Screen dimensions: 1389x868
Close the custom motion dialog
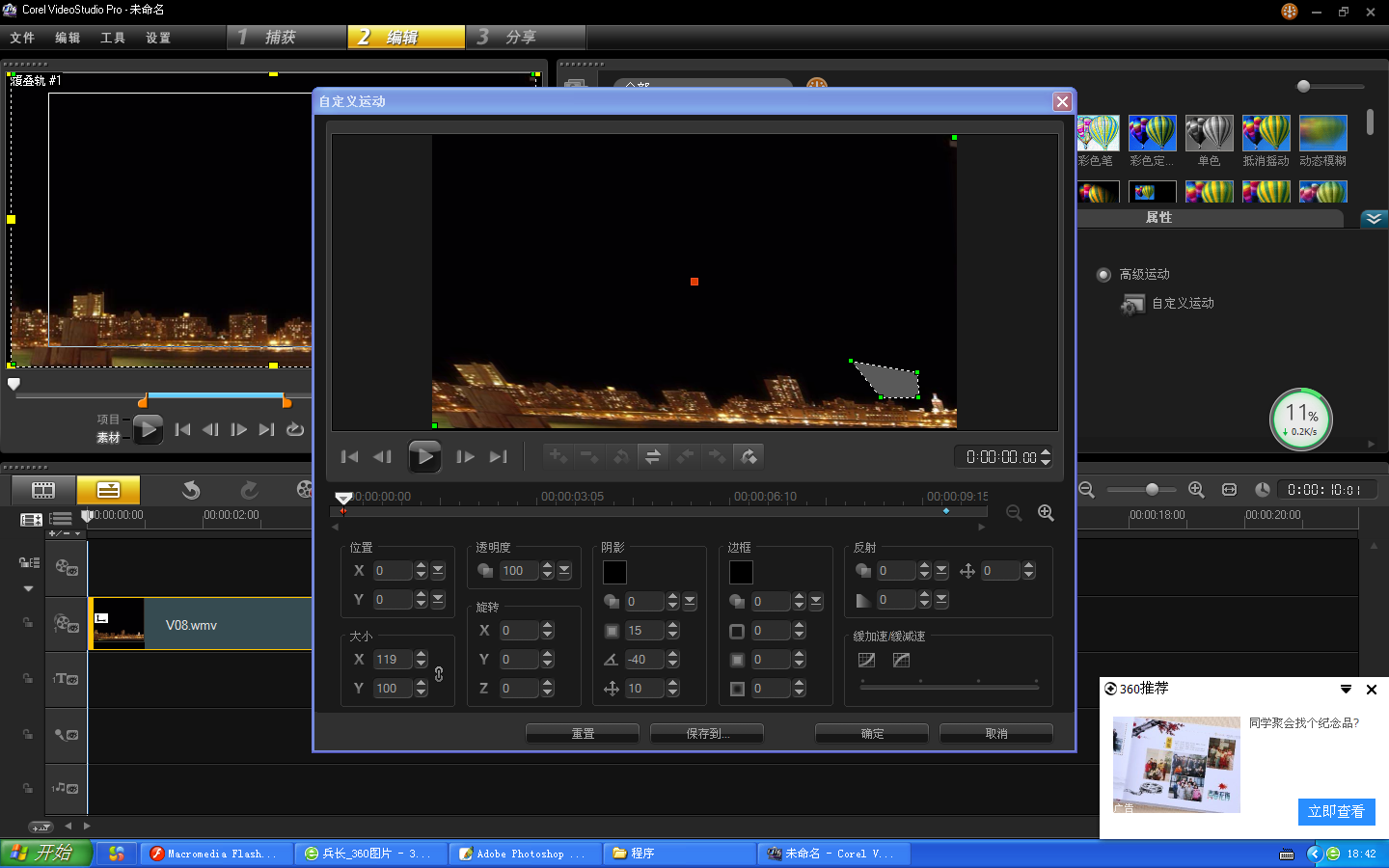point(1062,101)
